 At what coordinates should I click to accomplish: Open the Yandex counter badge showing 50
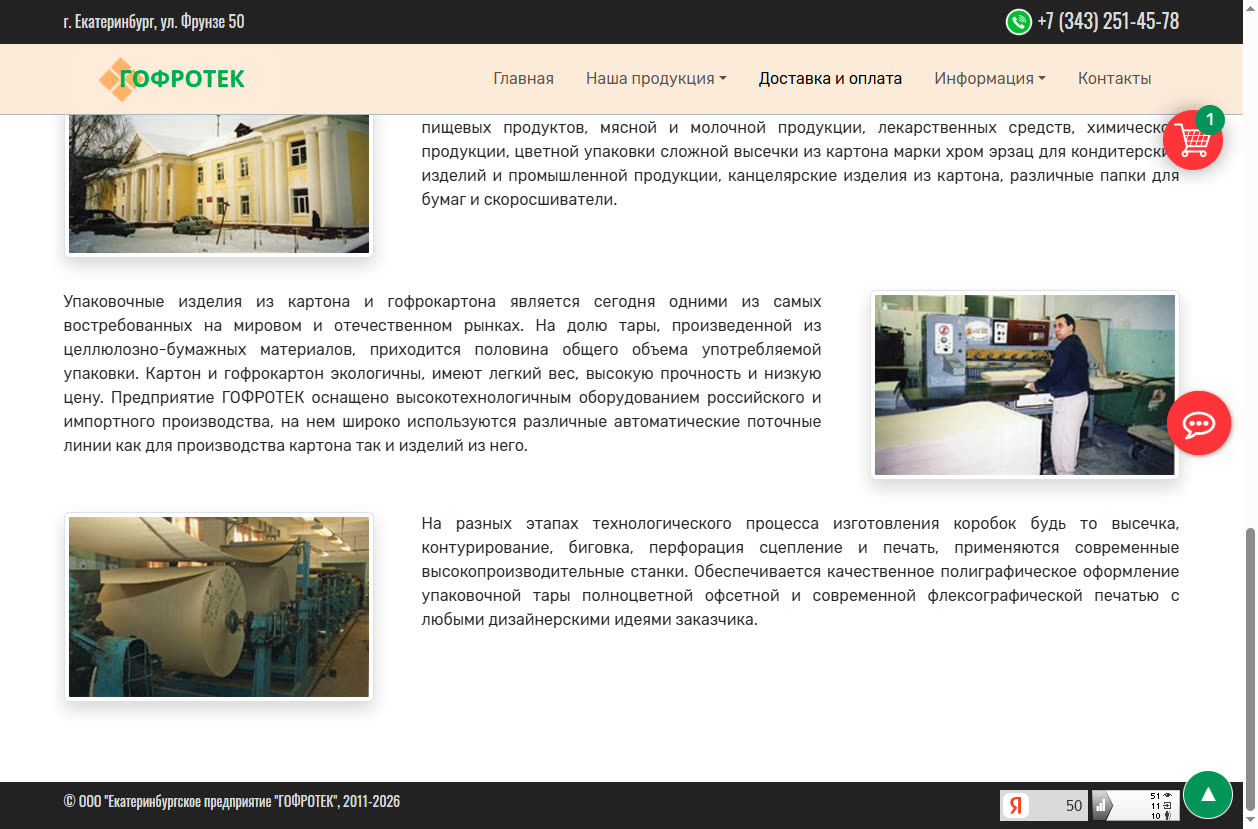click(x=1044, y=805)
